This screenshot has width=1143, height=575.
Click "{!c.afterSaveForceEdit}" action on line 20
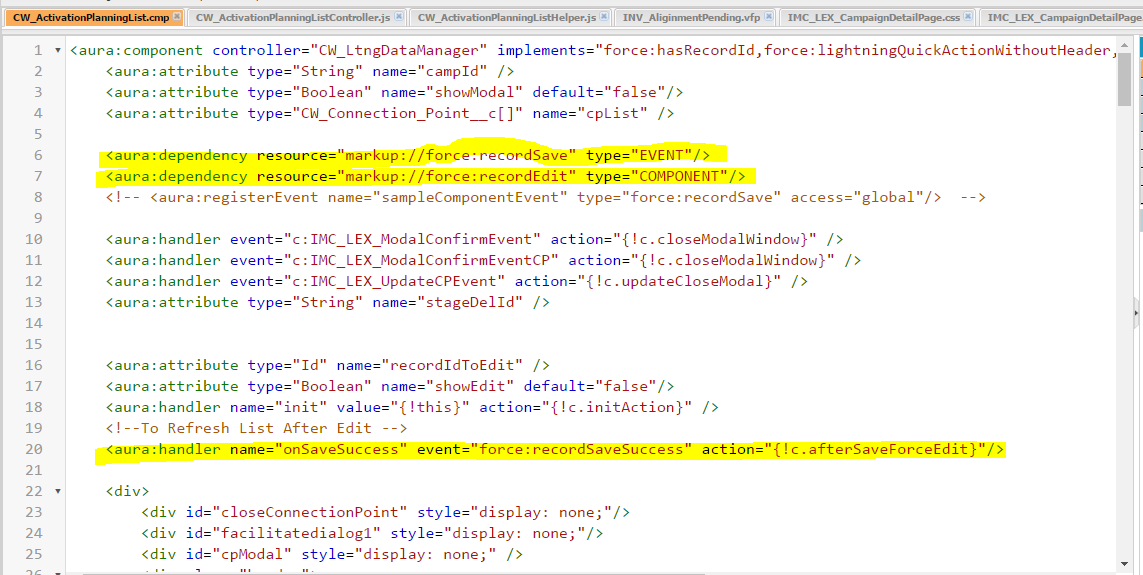pos(876,450)
